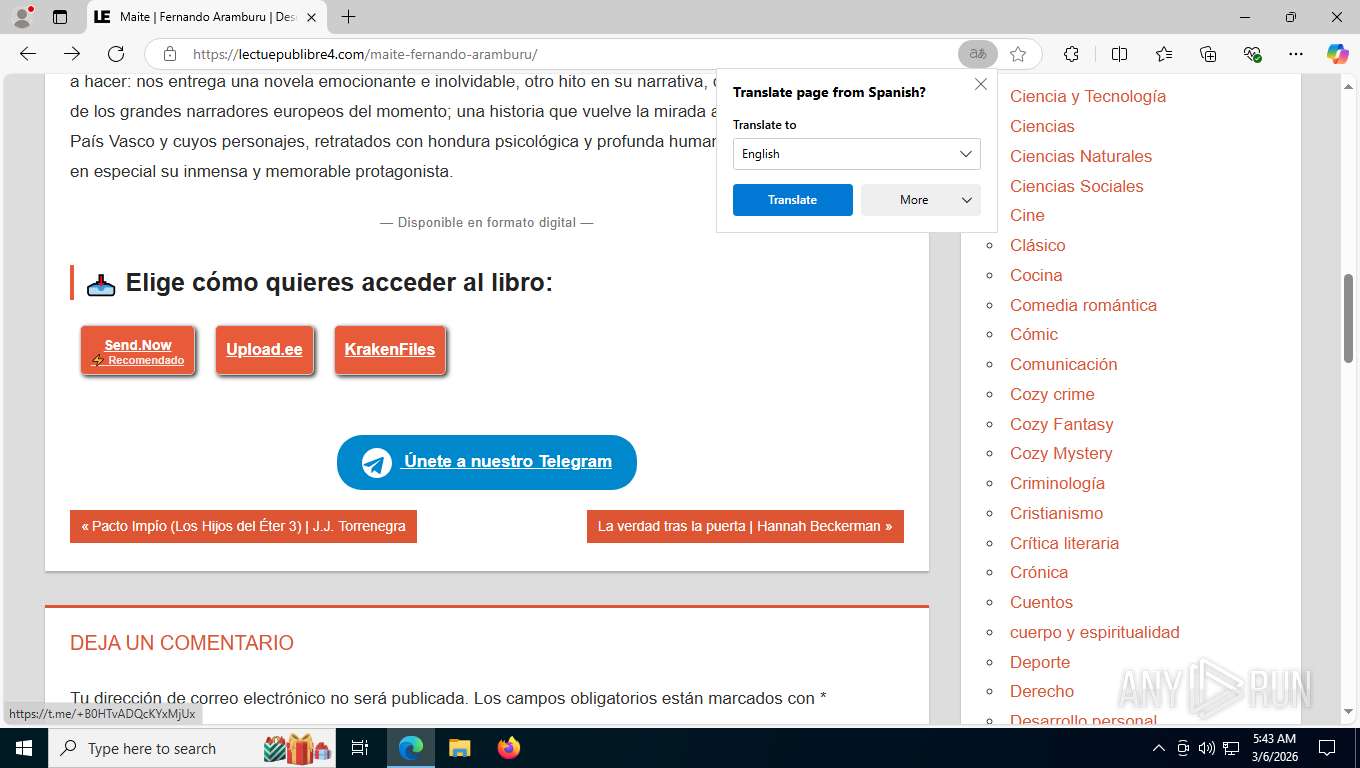Open the Cocina category
Screen dimensions: 1360x768
(1036, 275)
